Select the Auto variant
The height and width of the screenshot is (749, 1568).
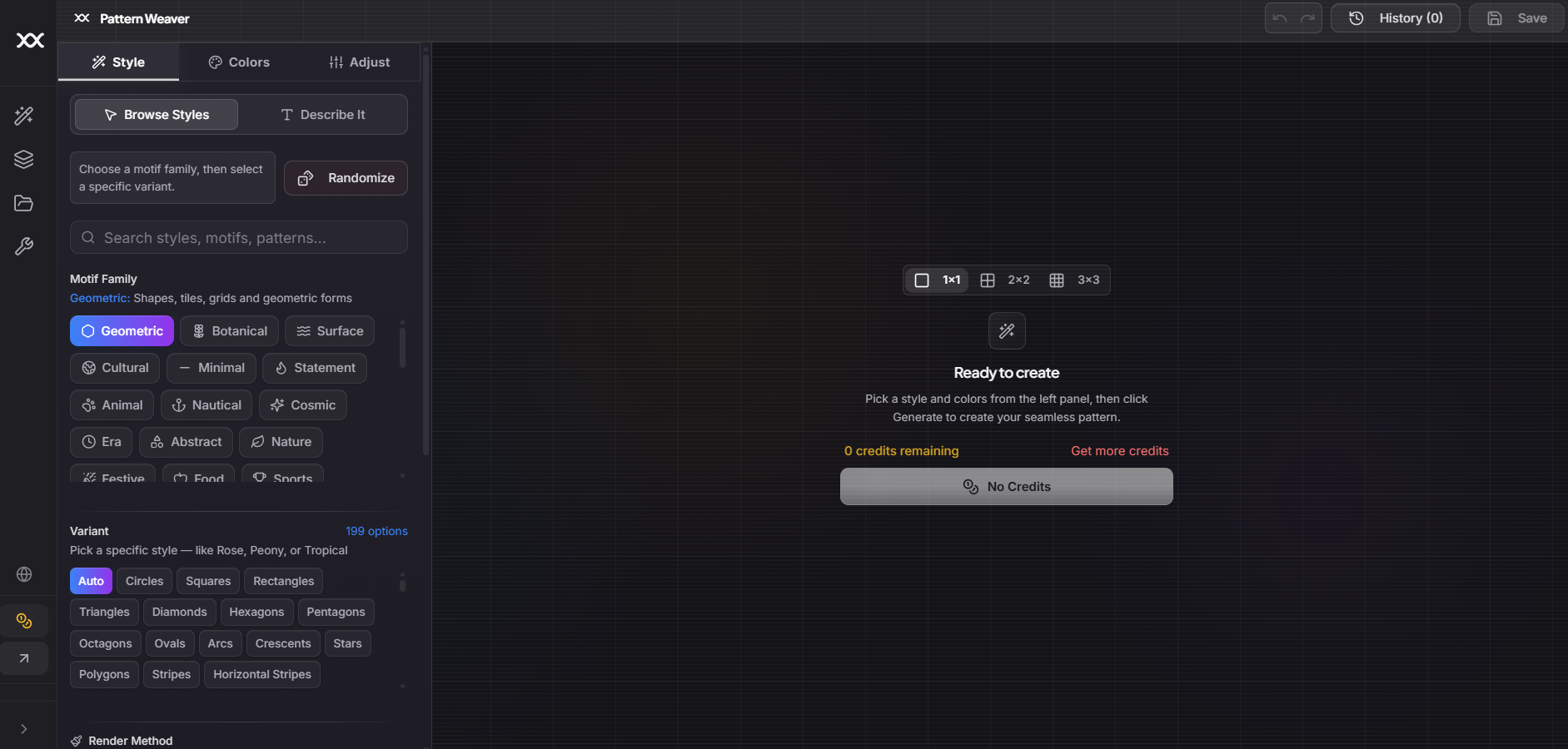coord(91,581)
